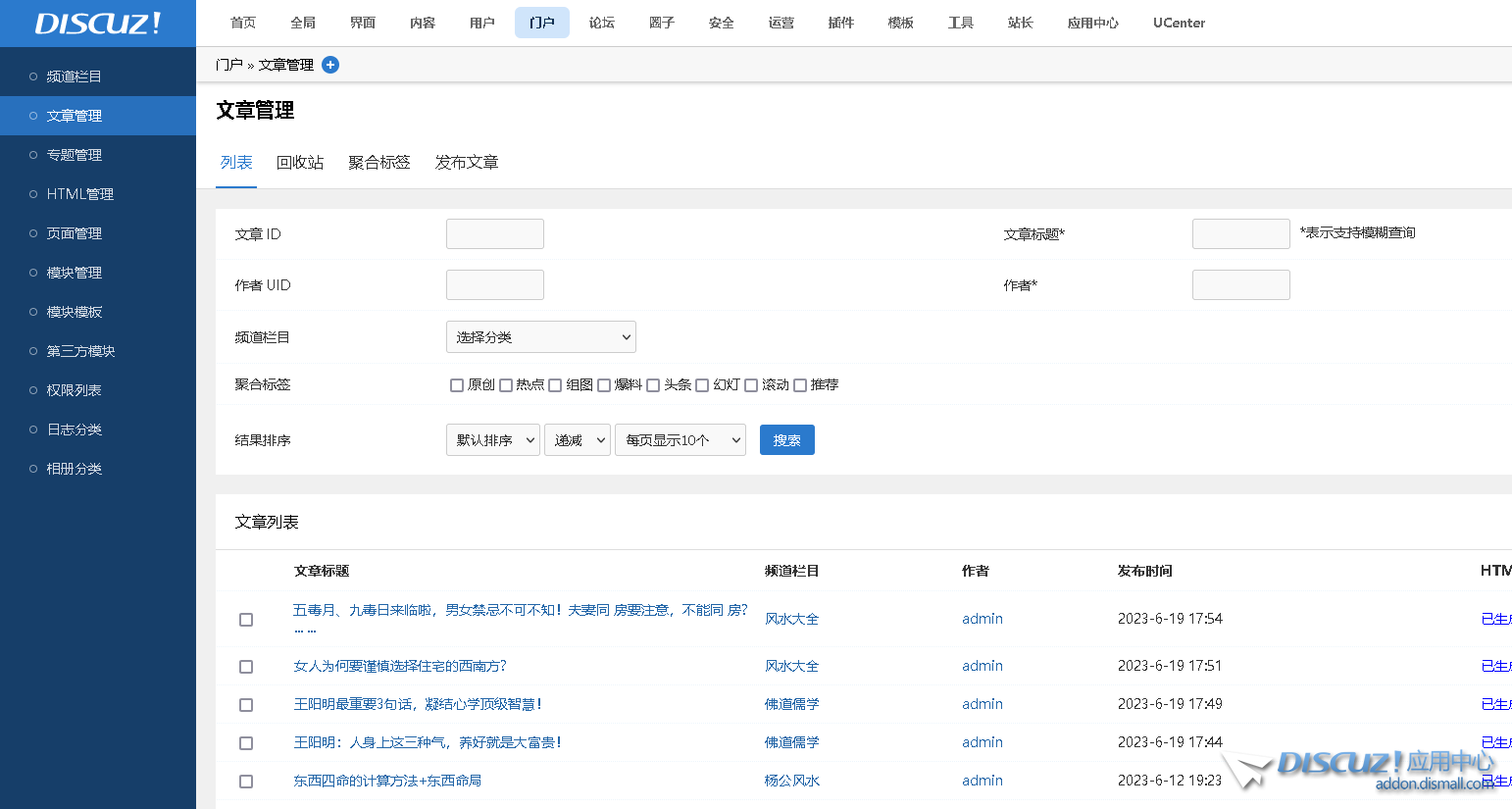The width and height of the screenshot is (1512, 809).
Task: Click the DISCUZ! logo in the header
Action: [98, 24]
